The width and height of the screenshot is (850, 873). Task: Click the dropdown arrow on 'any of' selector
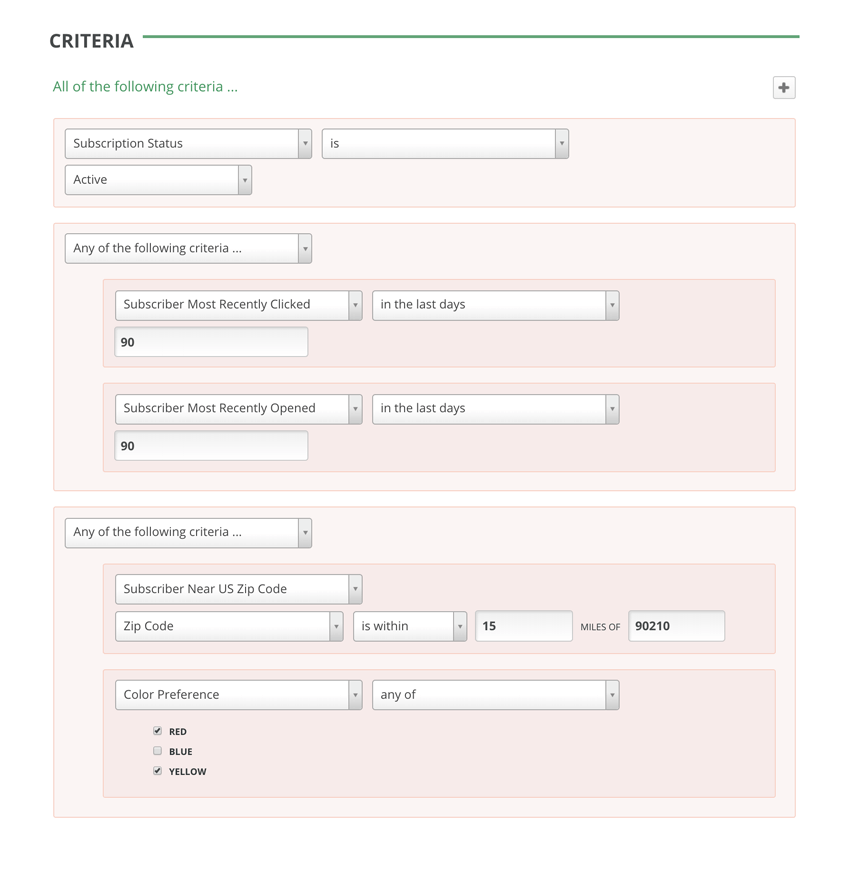(x=611, y=694)
